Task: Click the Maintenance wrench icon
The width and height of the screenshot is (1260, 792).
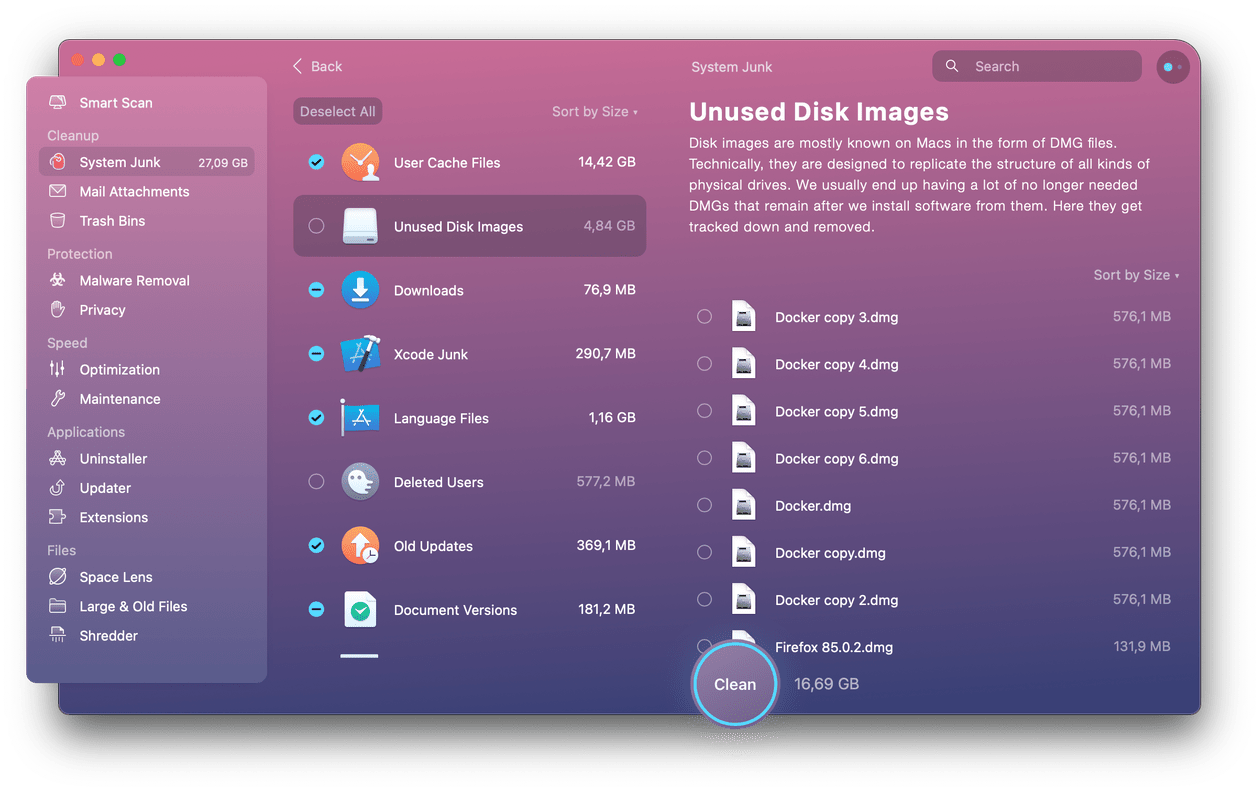Action: coord(58,399)
